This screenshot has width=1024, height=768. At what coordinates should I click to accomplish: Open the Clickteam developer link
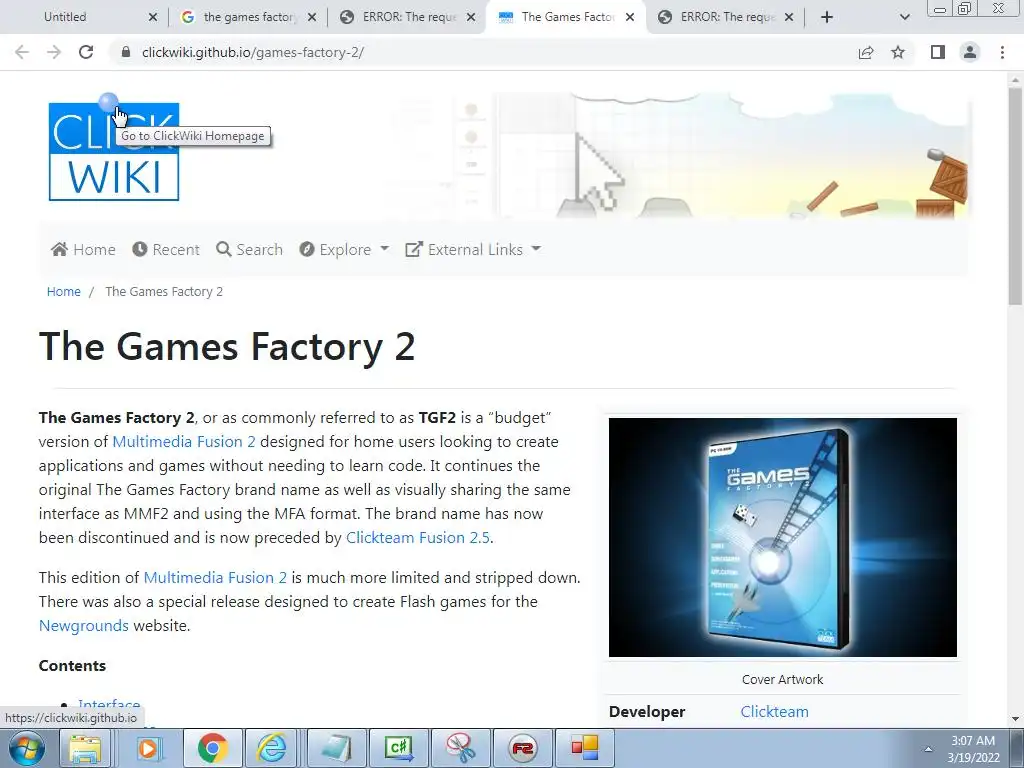tap(775, 711)
